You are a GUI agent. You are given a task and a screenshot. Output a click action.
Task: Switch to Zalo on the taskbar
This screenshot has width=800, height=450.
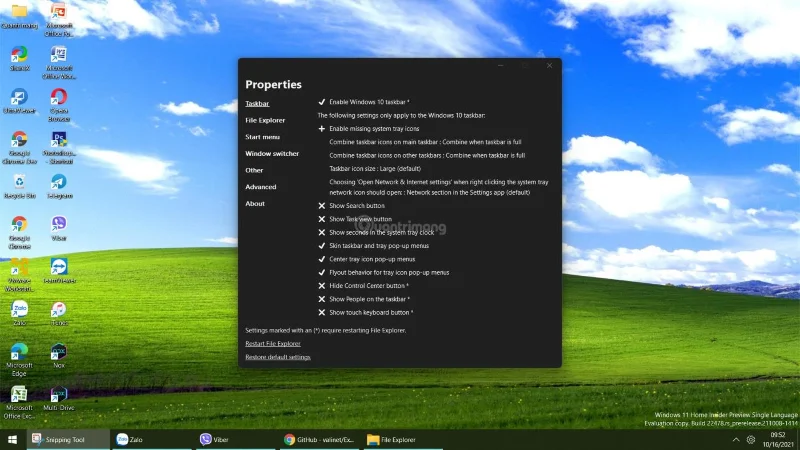[152, 439]
